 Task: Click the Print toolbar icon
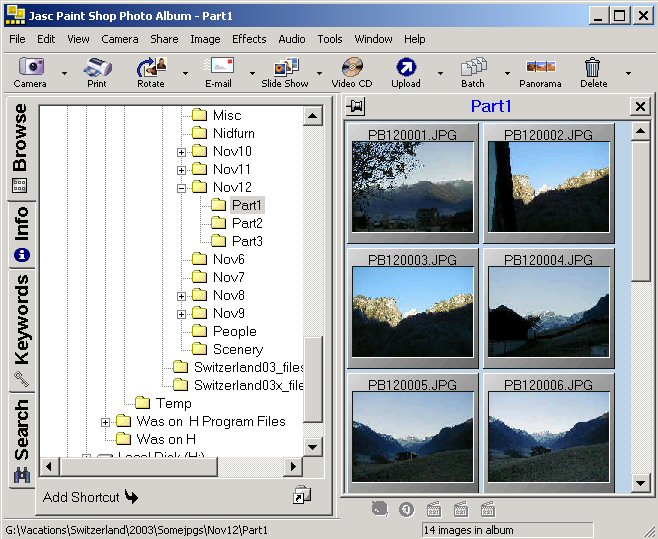coord(96,71)
